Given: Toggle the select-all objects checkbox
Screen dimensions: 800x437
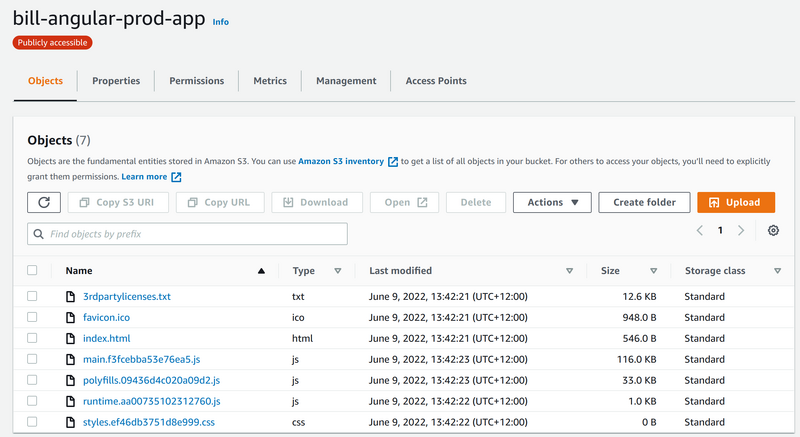Looking at the screenshot, I should [33, 271].
